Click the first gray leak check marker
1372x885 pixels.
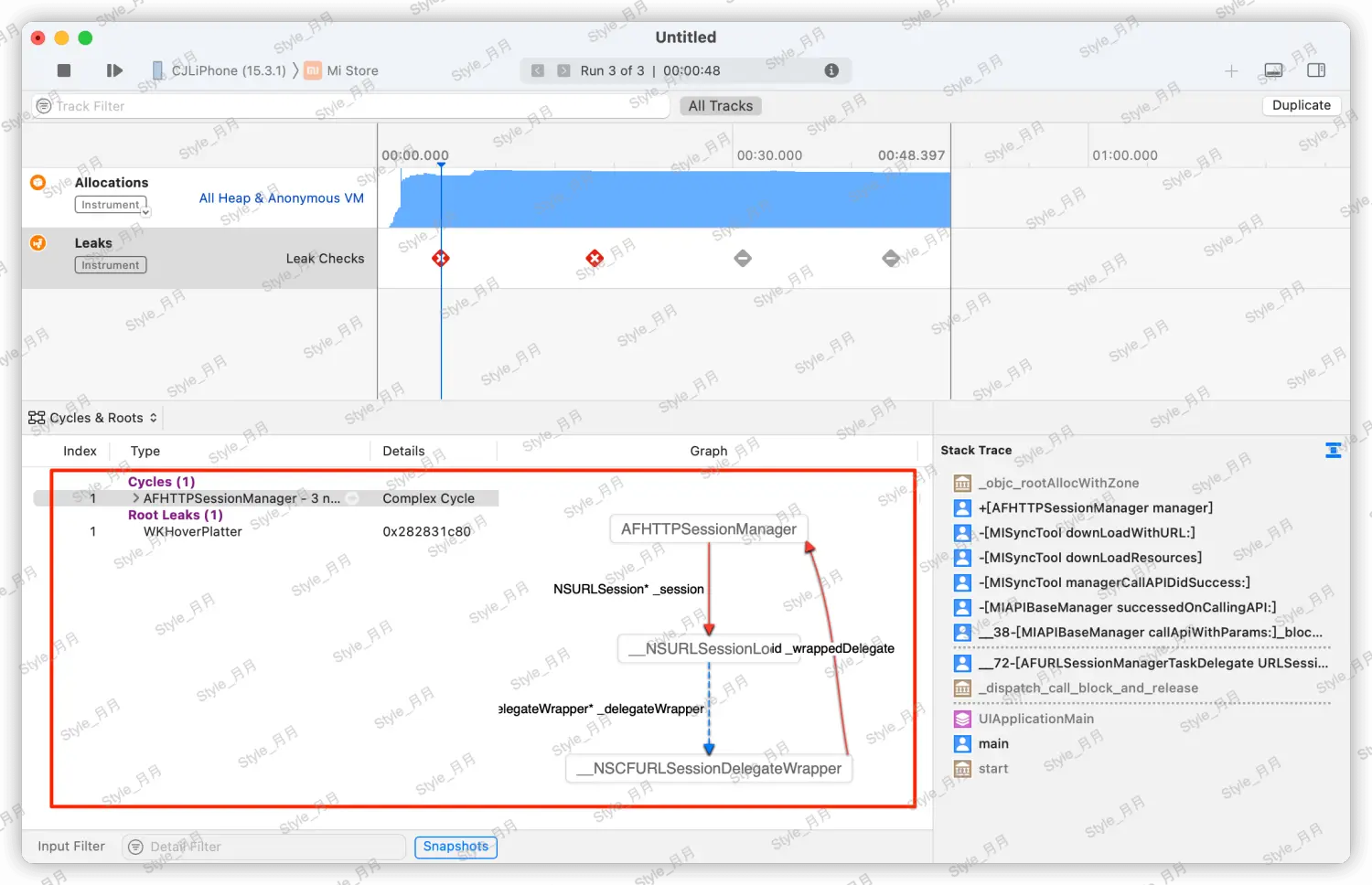743,259
